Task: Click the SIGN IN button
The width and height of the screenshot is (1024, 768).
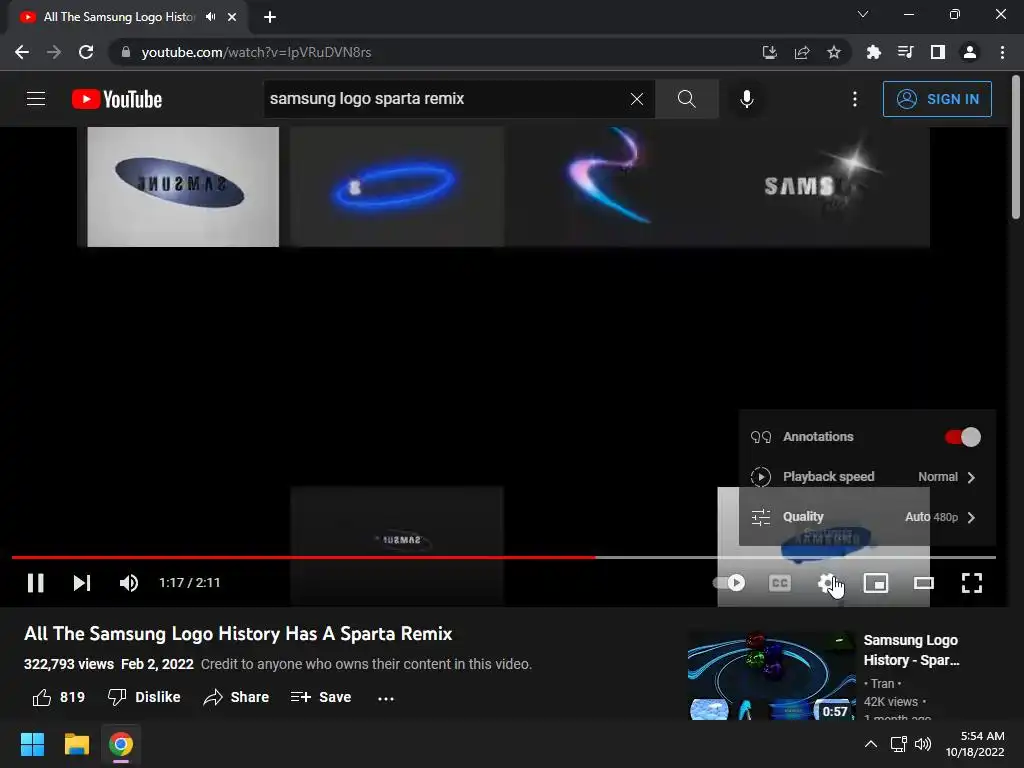Action: click(x=937, y=99)
